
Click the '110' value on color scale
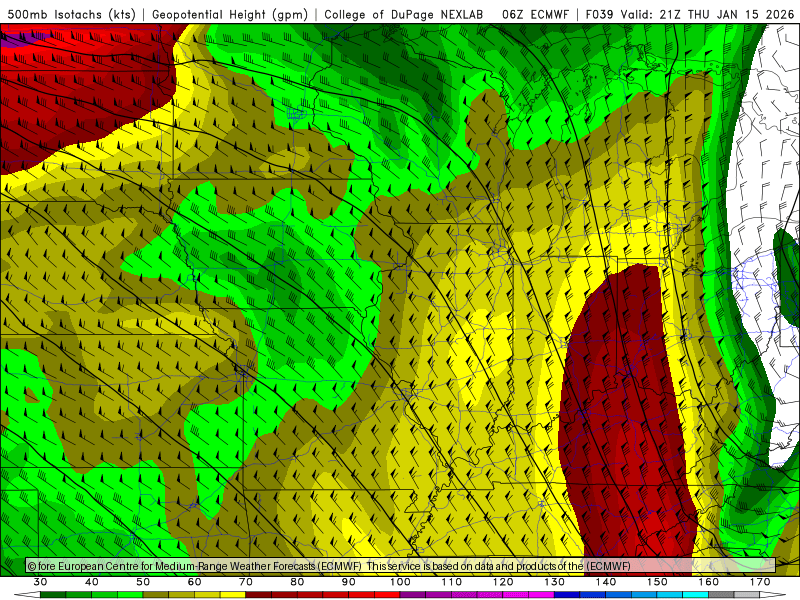pos(452,582)
